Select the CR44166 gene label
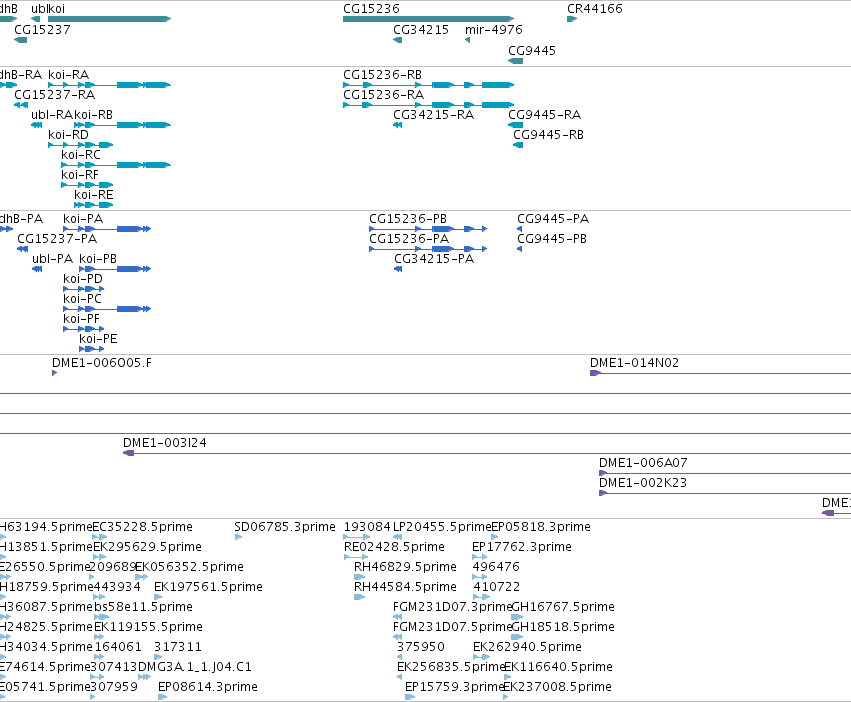Viewport: 851px width, 702px height. tap(595, 9)
